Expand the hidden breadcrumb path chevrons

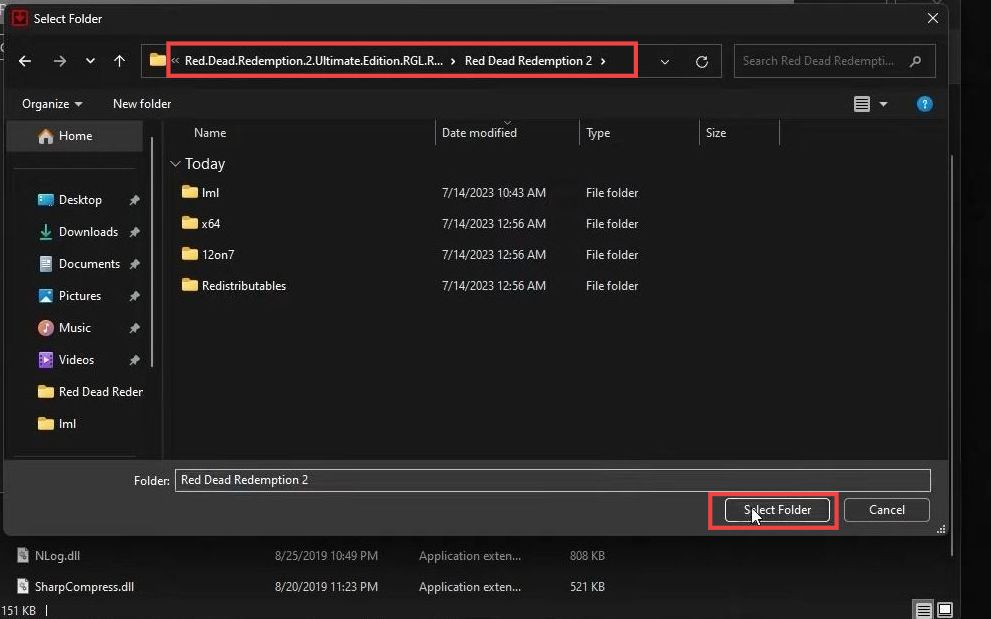(175, 61)
